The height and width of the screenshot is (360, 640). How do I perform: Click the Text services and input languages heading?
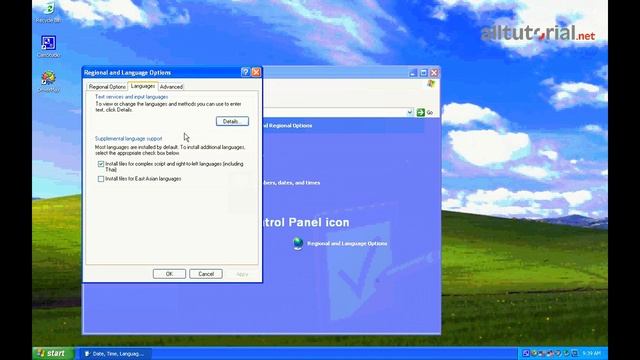(131, 97)
